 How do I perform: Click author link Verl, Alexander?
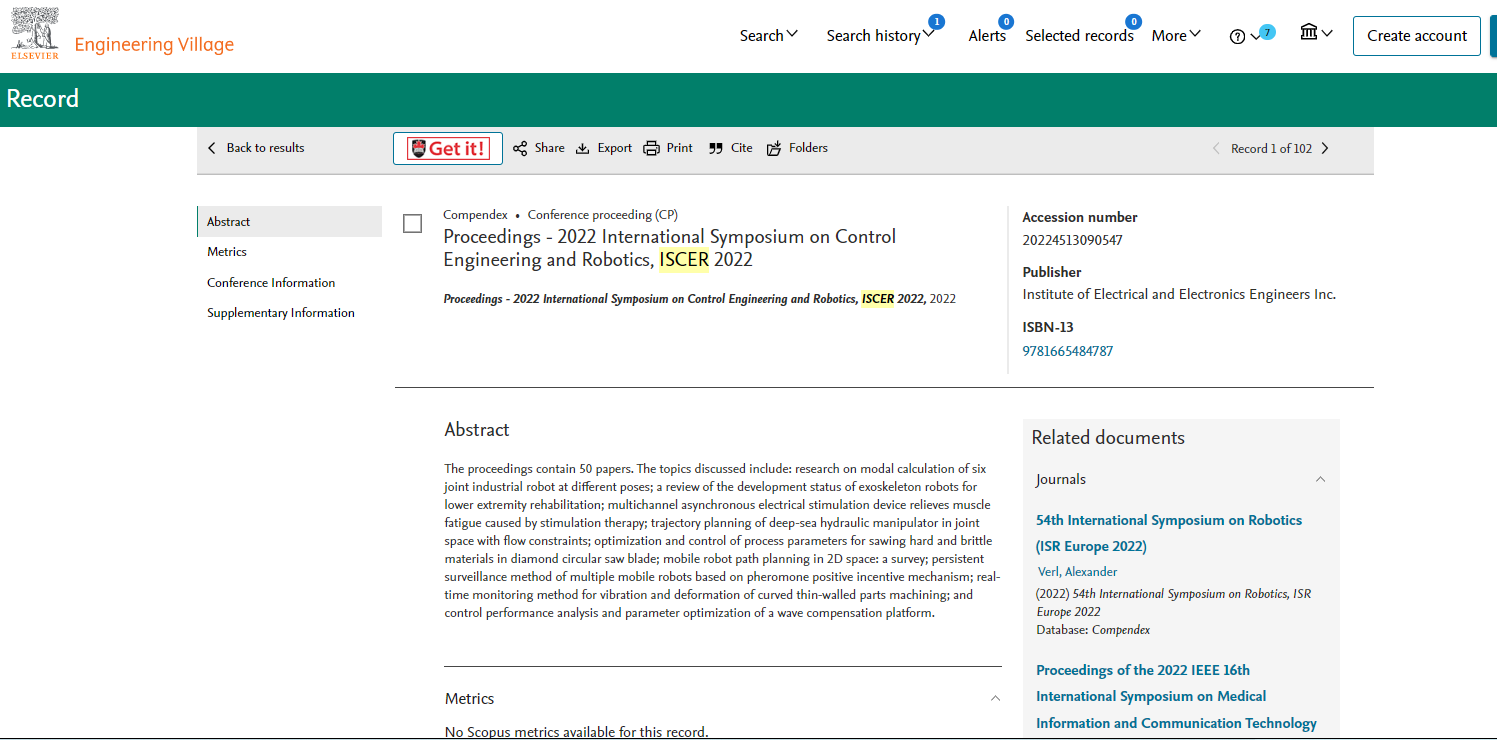[x=1076, y=572]
